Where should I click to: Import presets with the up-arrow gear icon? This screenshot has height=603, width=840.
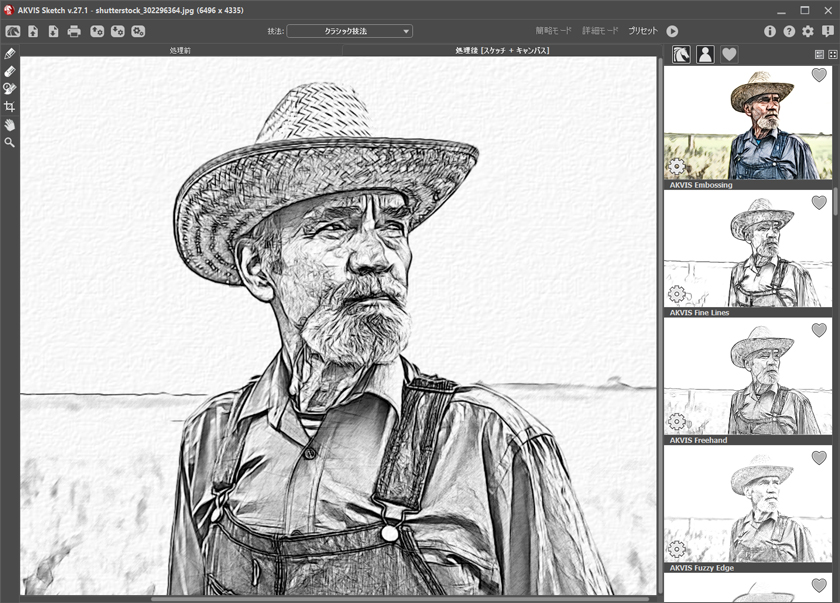pos(97,31)
